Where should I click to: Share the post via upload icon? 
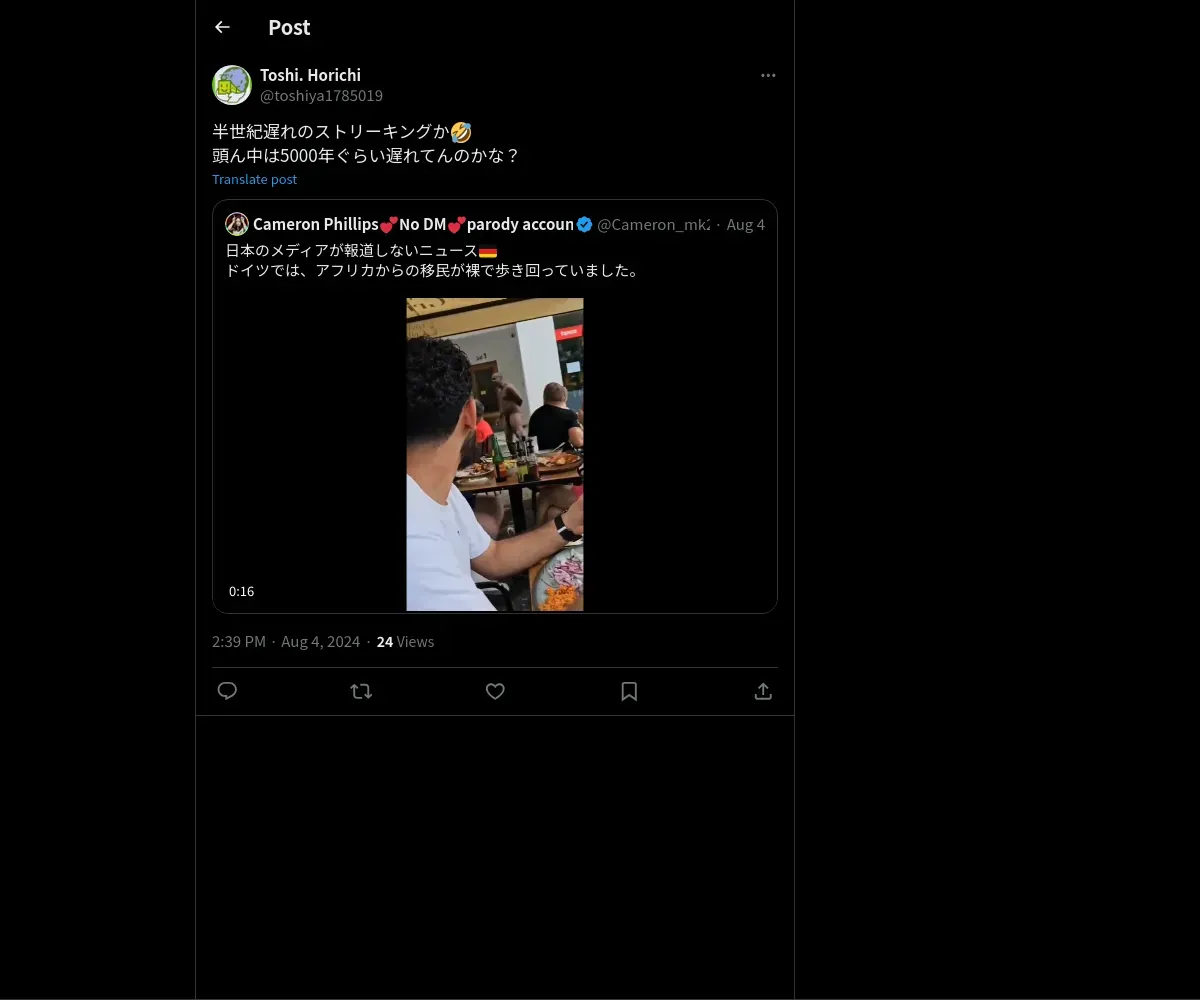click(x=763, y=691)
